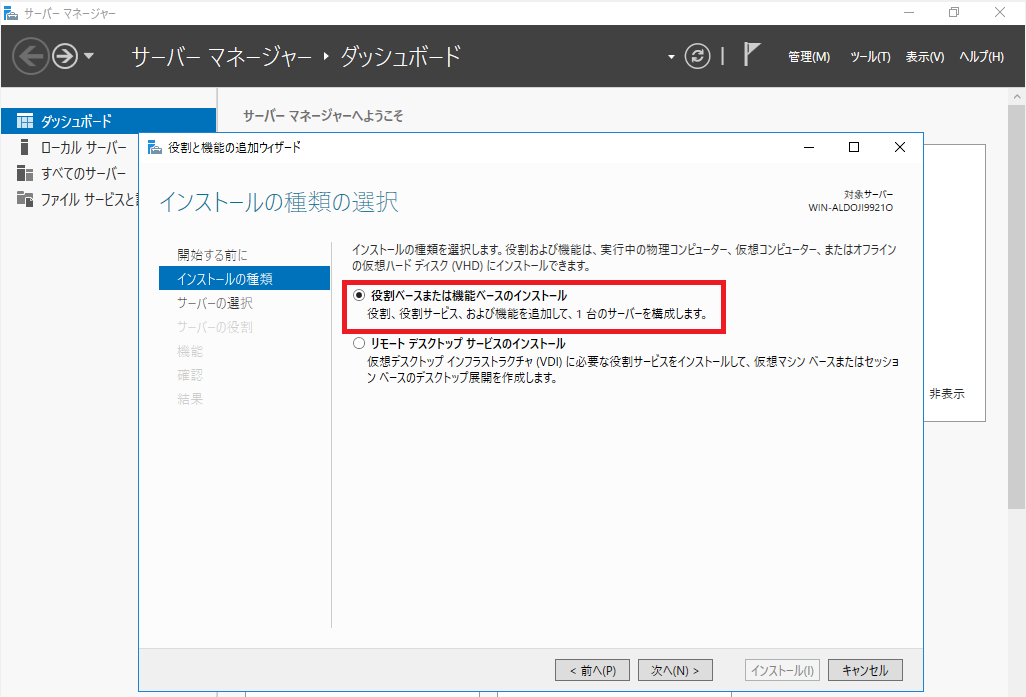Click the wizard title bar icon
1026x697 pixels.
(155, 147)
